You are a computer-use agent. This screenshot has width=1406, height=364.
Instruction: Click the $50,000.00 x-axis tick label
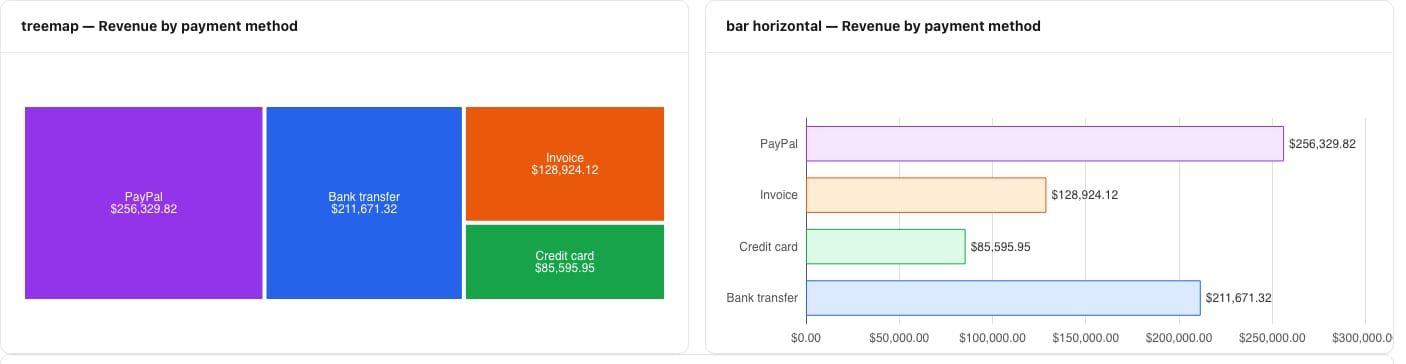coord(899,338)
